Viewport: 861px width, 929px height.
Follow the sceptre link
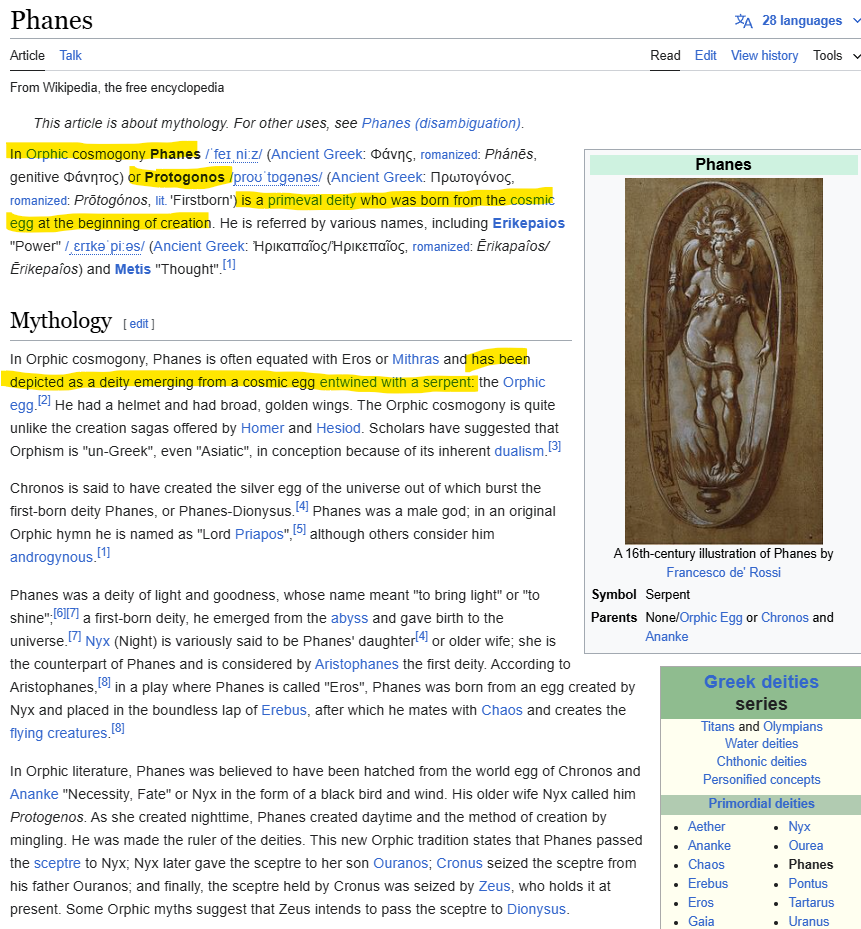57,864
